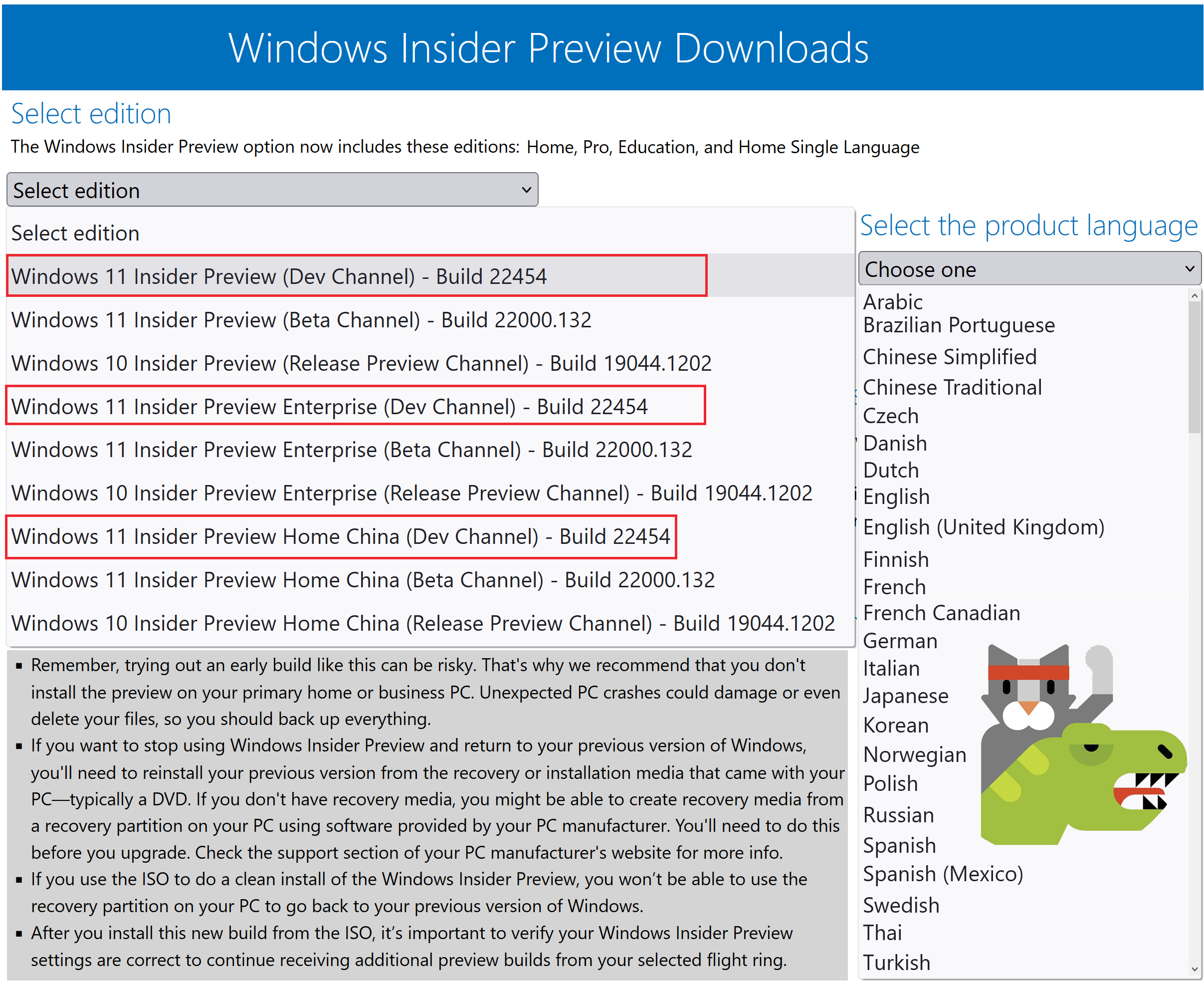1204x986 pixels.
Task: Click the language list scroll-up arrow
Action: pyautogui.click(x=1194, y=296)
